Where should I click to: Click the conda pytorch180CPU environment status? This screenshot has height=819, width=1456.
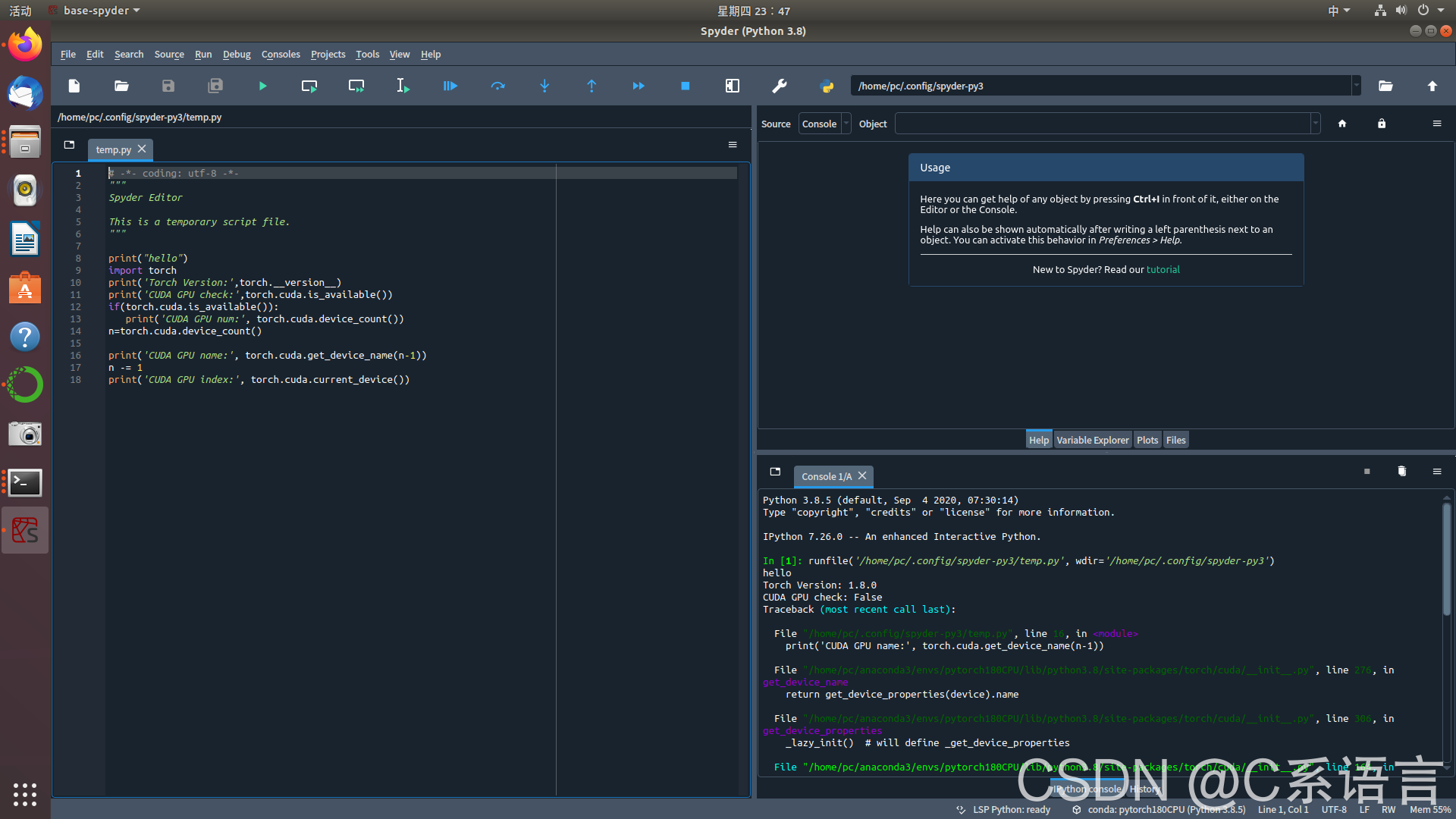(1158, 810)
